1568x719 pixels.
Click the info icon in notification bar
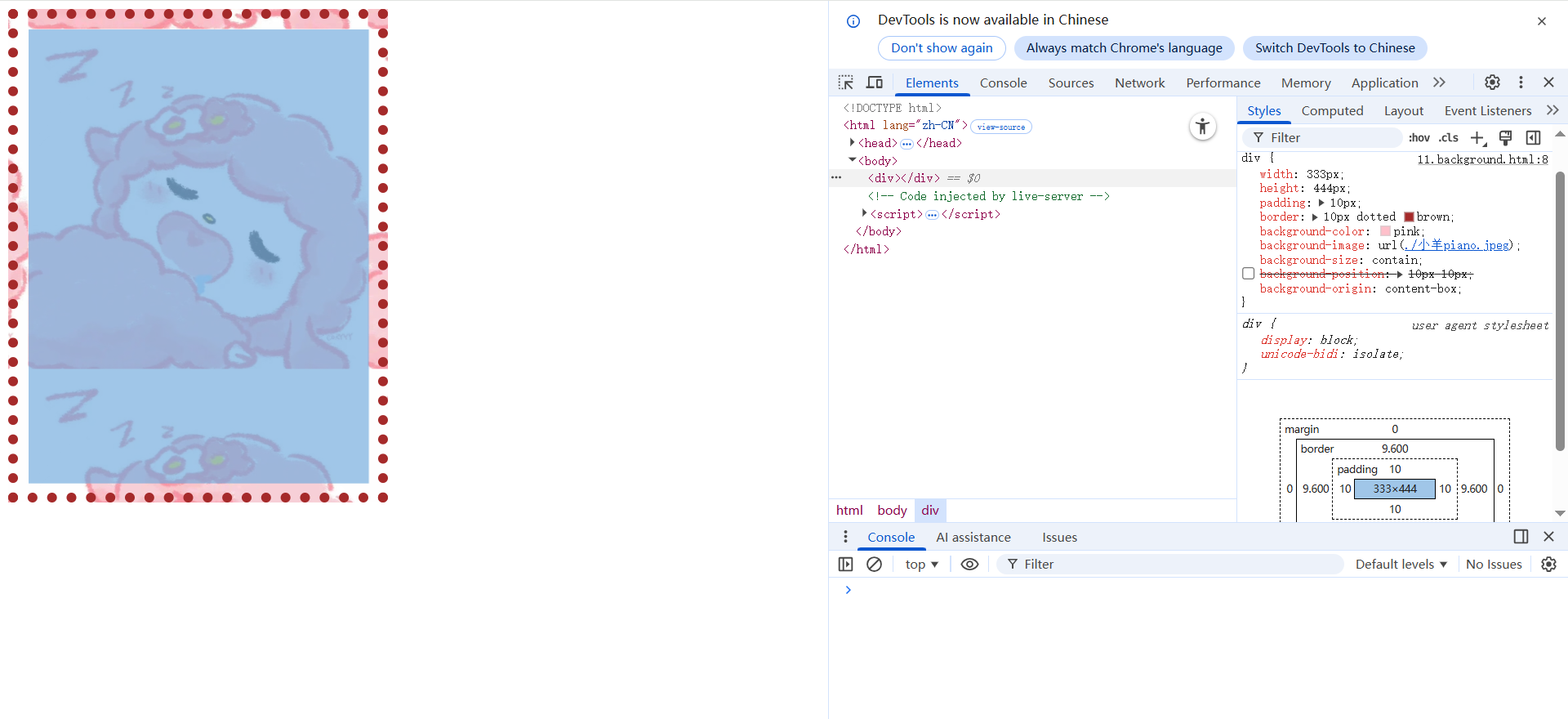pyautogui.click(x=853, y=21)
